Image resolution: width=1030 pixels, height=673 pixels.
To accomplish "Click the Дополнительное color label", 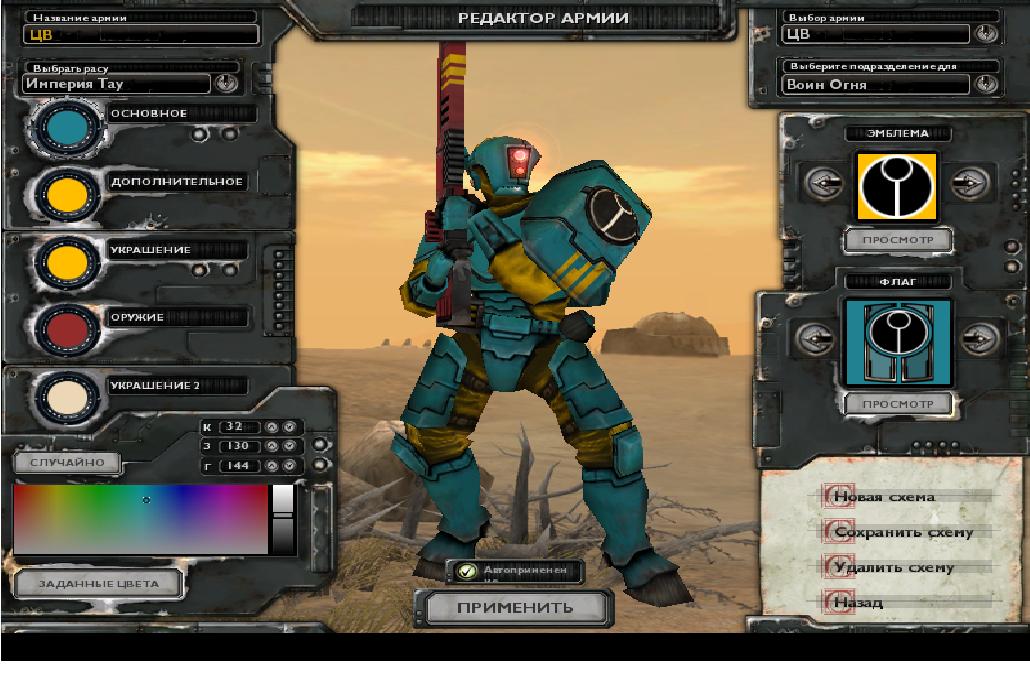I will 177,181.
